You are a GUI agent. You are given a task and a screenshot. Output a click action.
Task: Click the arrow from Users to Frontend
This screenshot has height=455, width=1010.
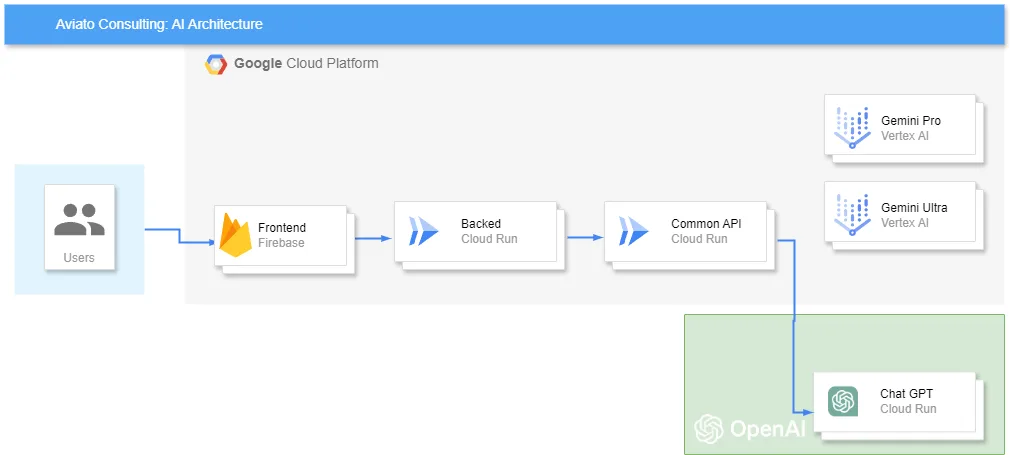point(180,236)
